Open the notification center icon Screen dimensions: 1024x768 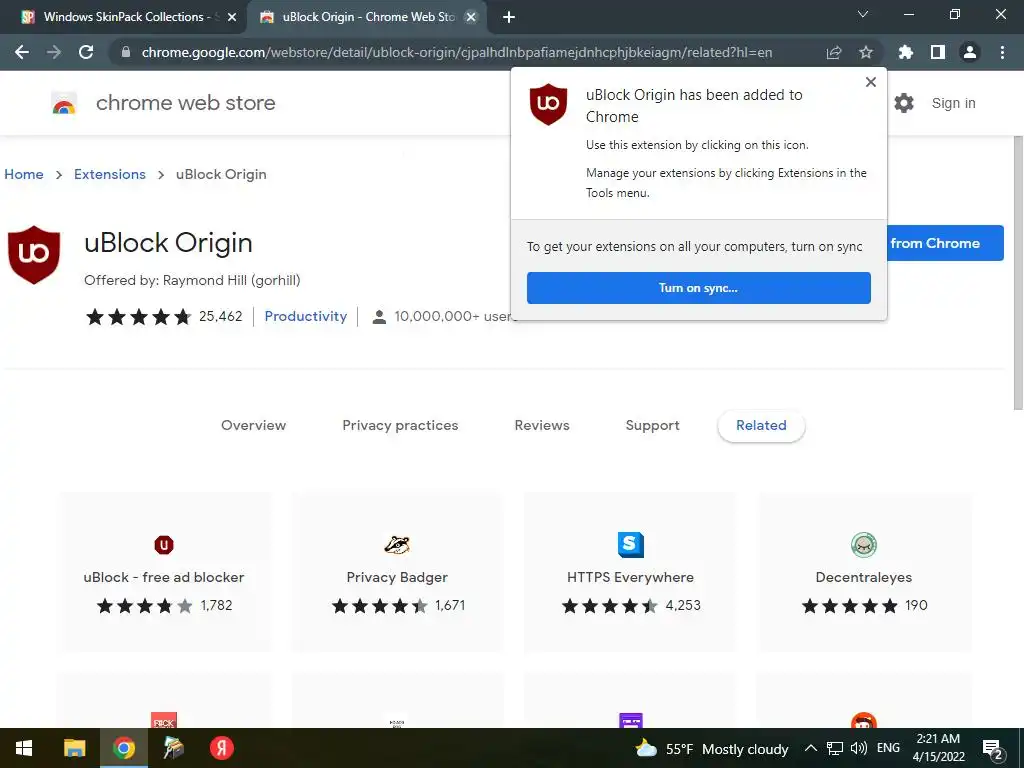pyautogui.click(x=993, y=749)
